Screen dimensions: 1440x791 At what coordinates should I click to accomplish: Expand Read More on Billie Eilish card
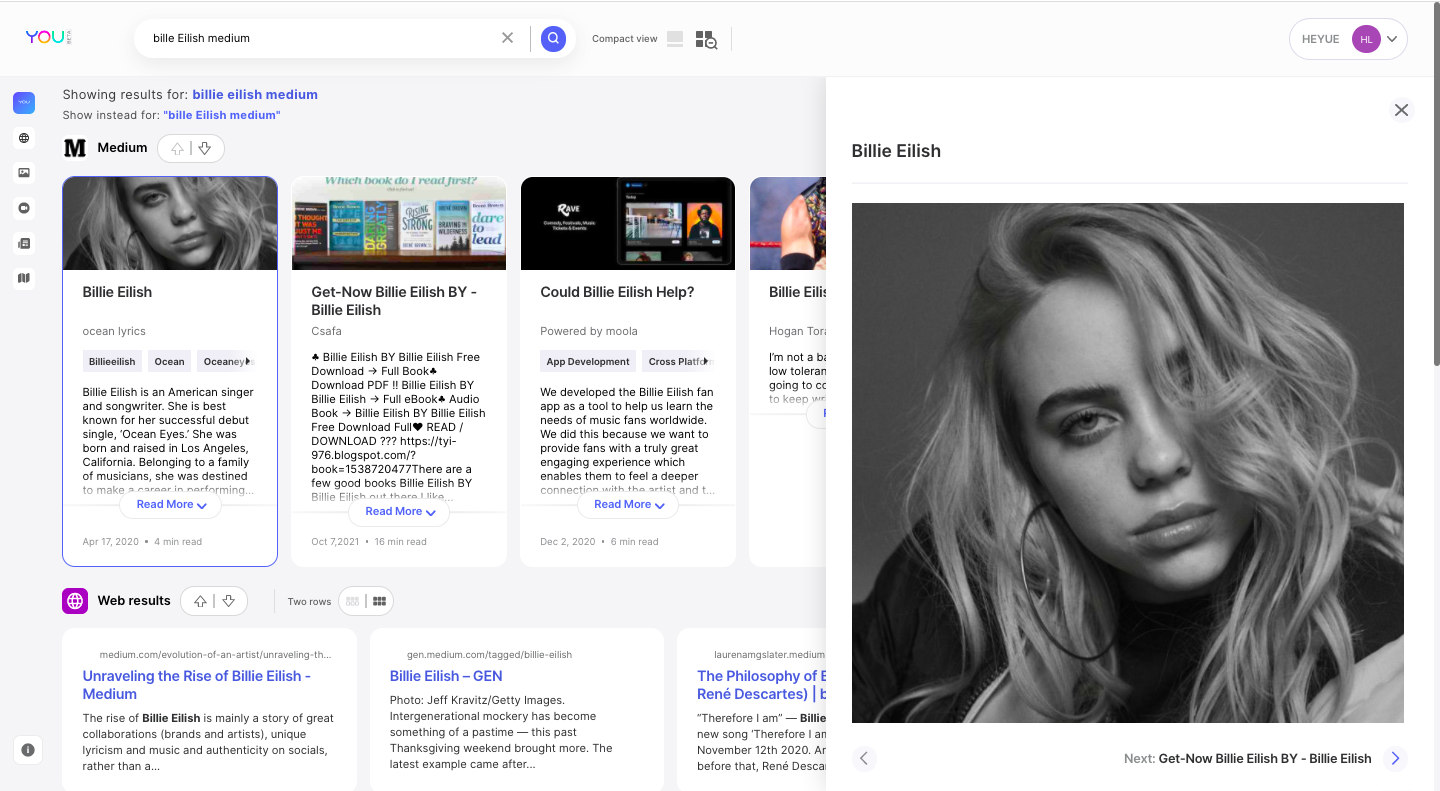171,505
